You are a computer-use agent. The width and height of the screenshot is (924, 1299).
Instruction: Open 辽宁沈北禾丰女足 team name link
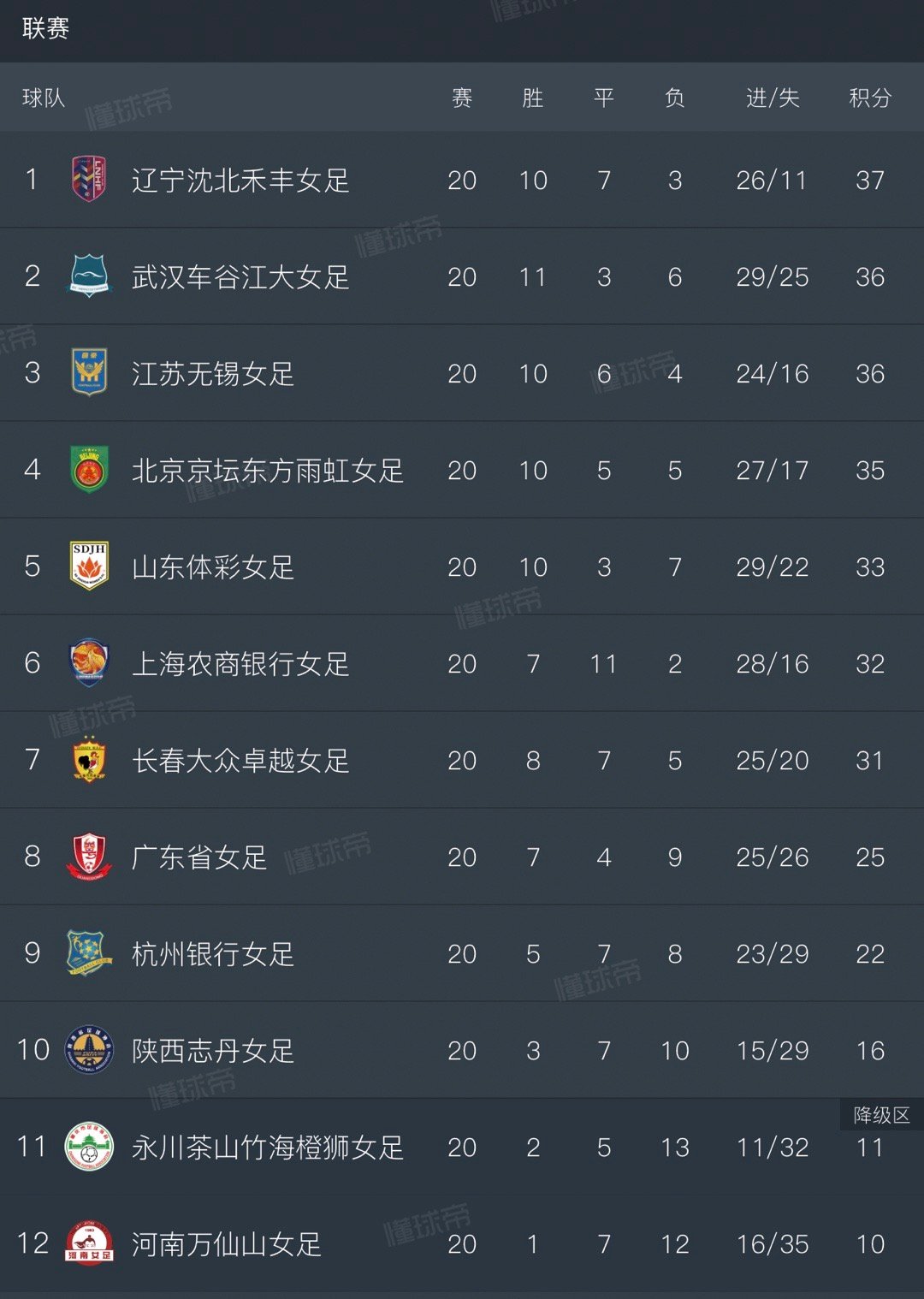point(240,180)
